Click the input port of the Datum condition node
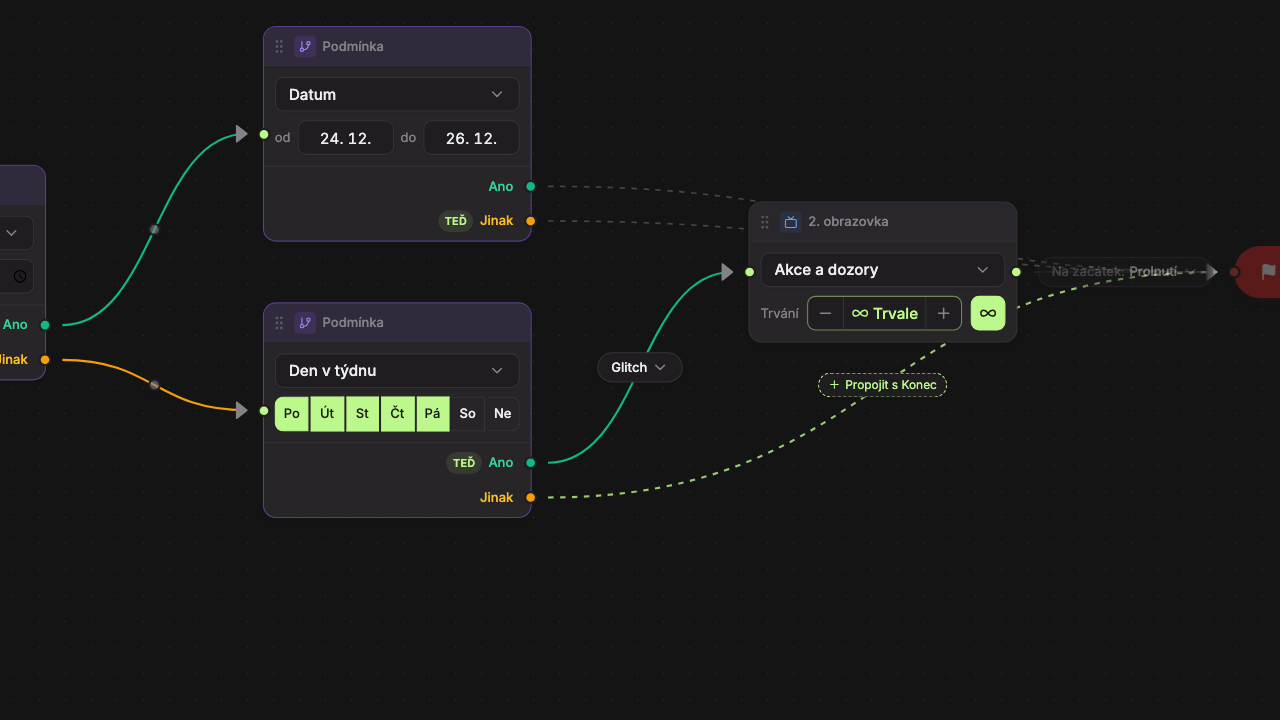This screenshot has width=1280, height=720. click(x=264, y=134)
